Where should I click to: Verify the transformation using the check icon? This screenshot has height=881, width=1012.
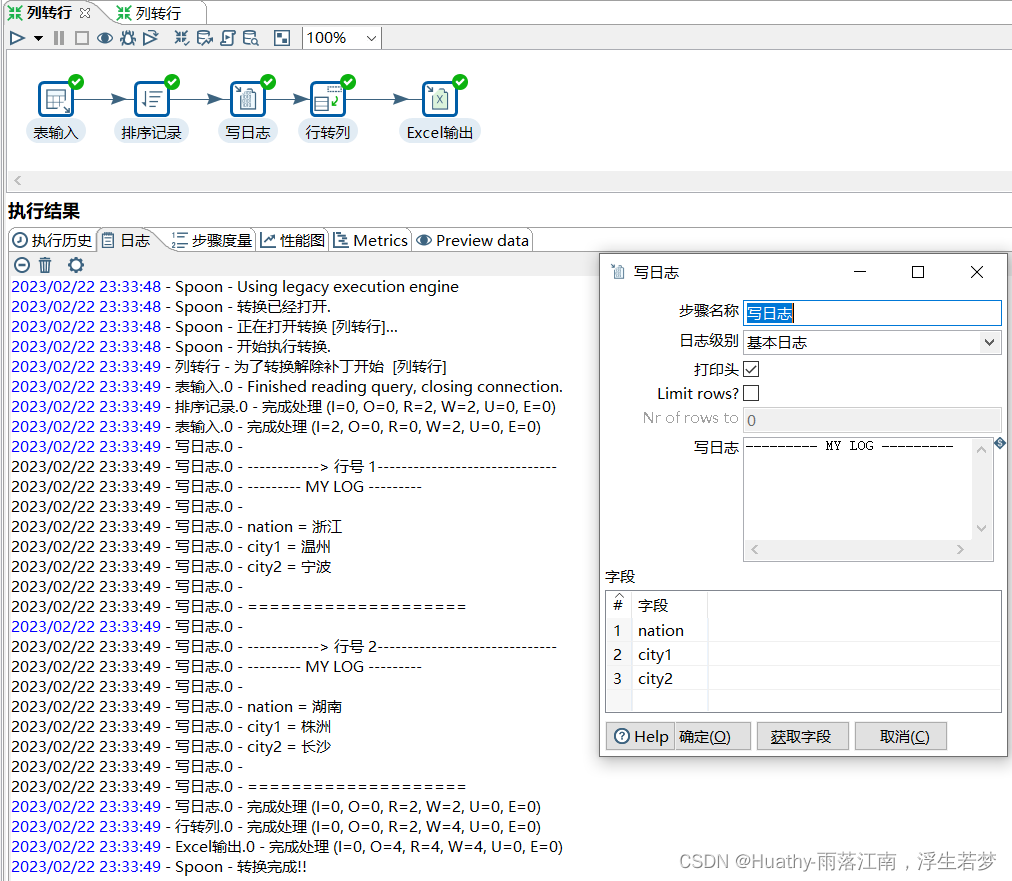pyautogui.click(x=182, y=38)
